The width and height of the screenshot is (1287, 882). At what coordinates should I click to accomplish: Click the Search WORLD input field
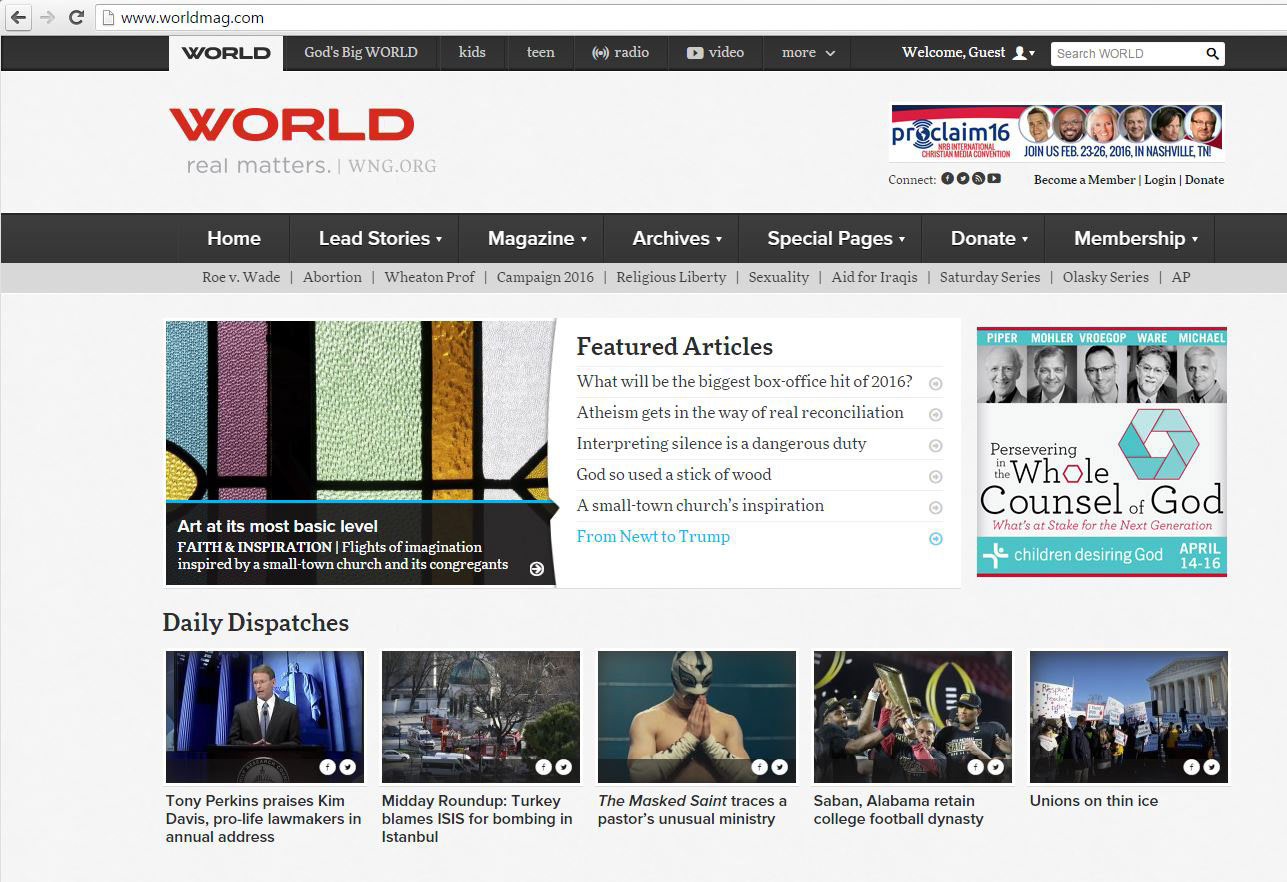(1127, 54)
